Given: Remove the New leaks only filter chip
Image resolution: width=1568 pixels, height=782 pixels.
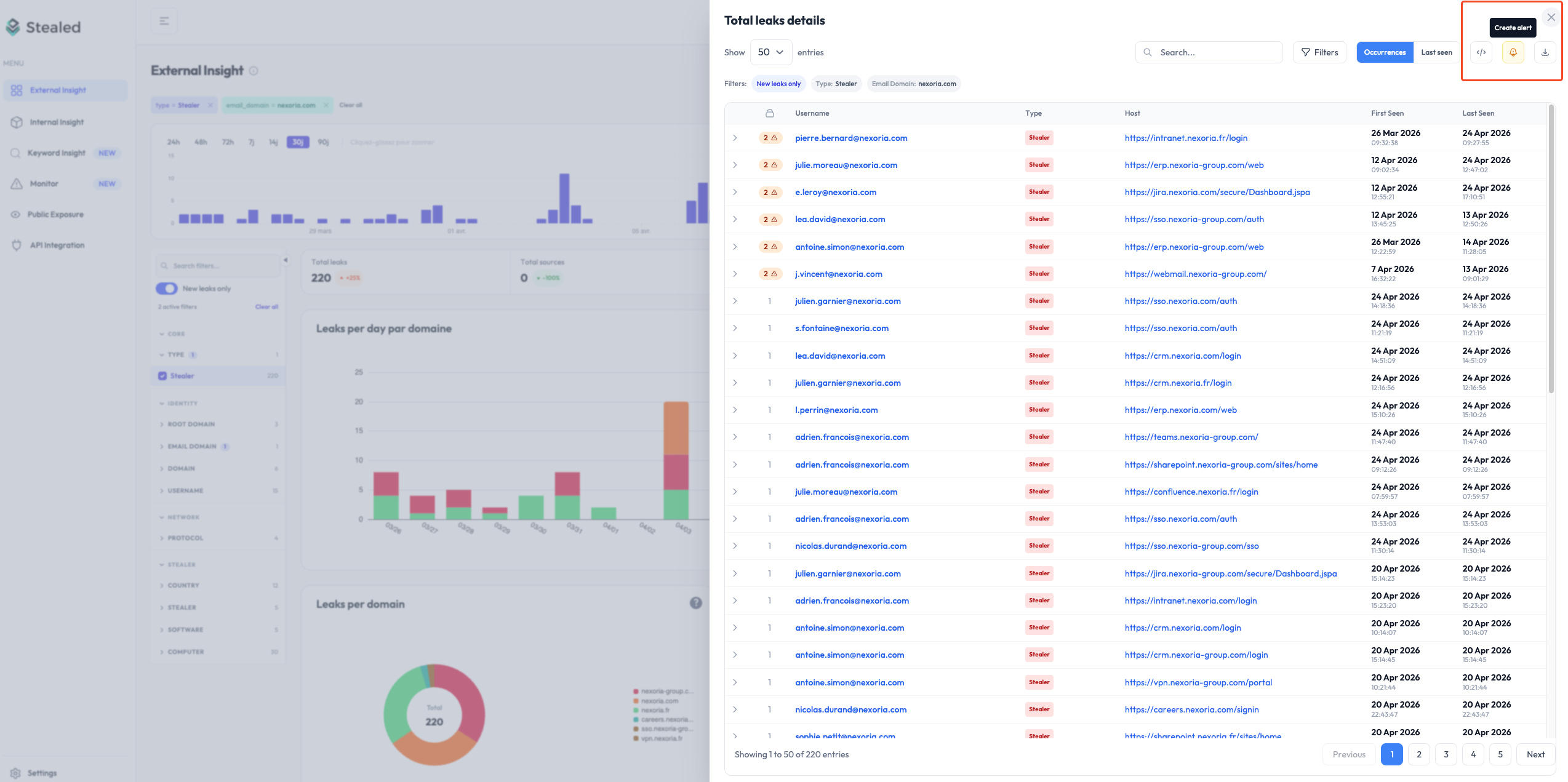Looking at the screenshot, I should click(778, 84).
